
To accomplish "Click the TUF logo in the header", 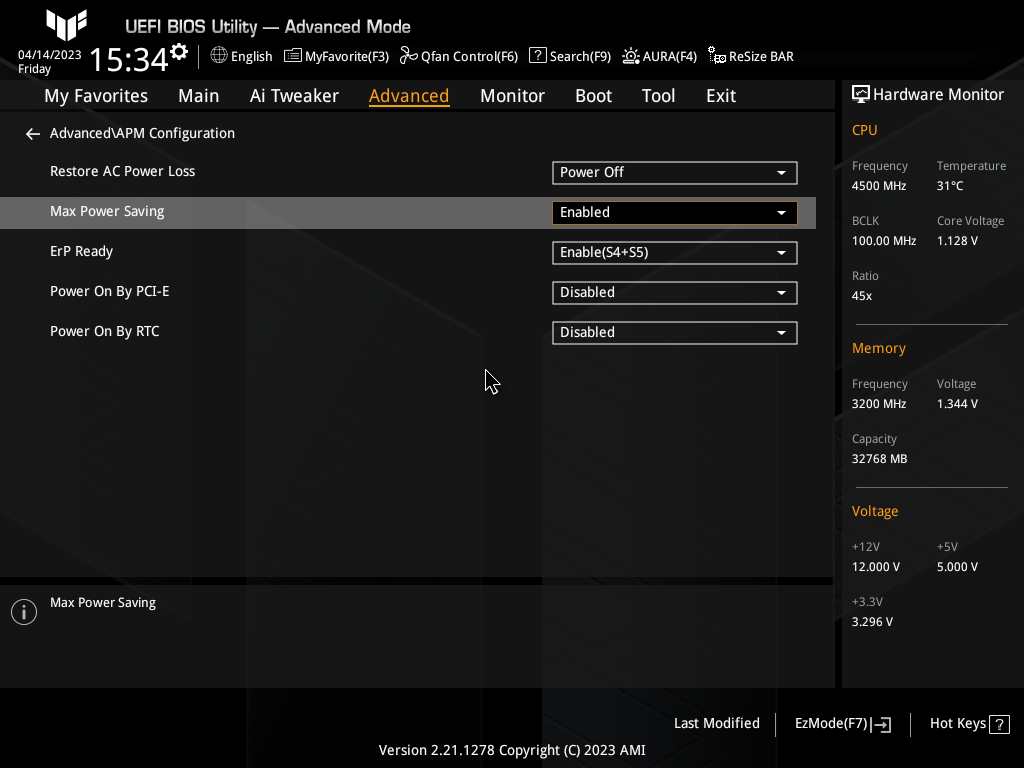I will click(66, 25).
